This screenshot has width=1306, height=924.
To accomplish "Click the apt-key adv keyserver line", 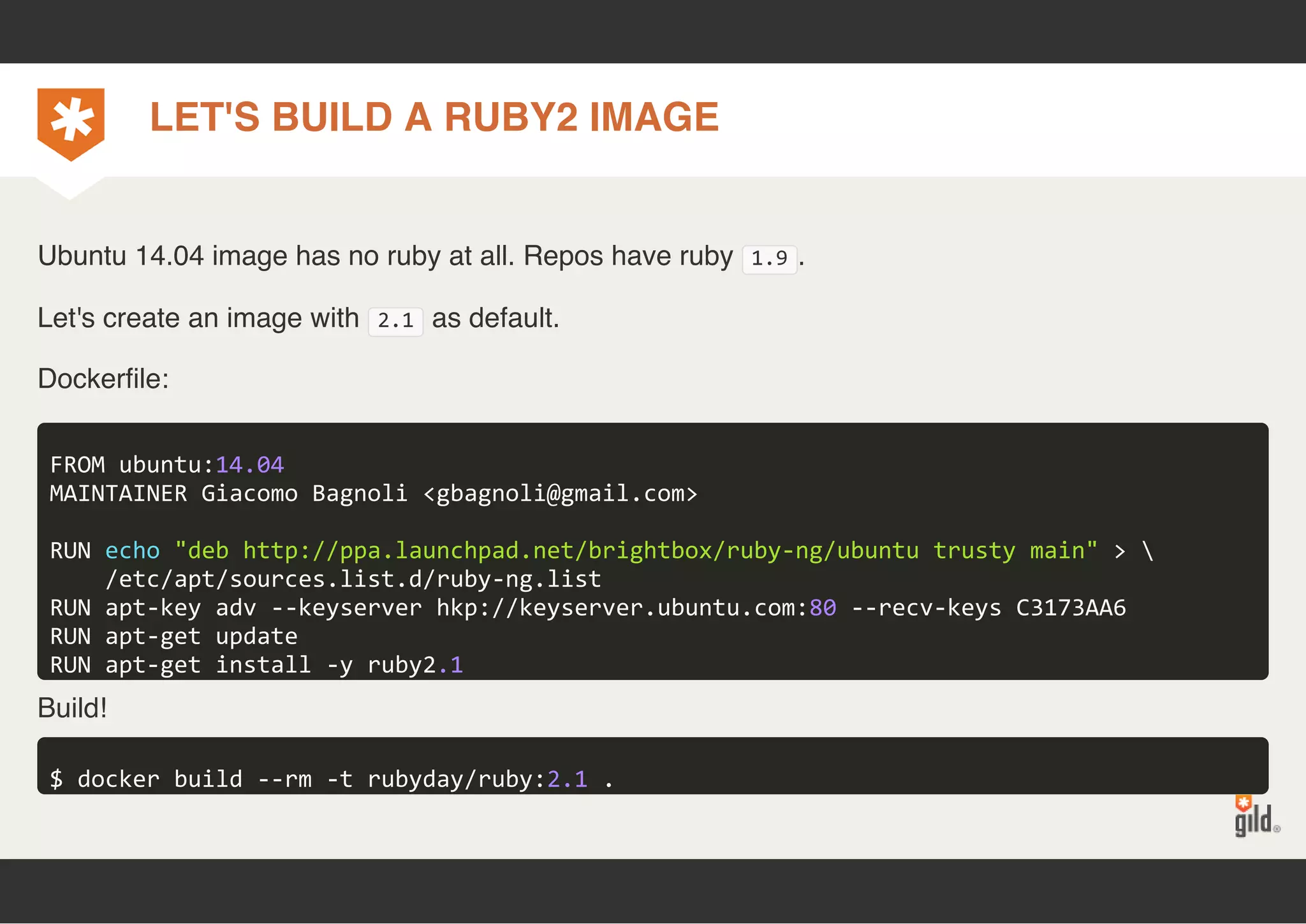I will (x=588, y=608).
